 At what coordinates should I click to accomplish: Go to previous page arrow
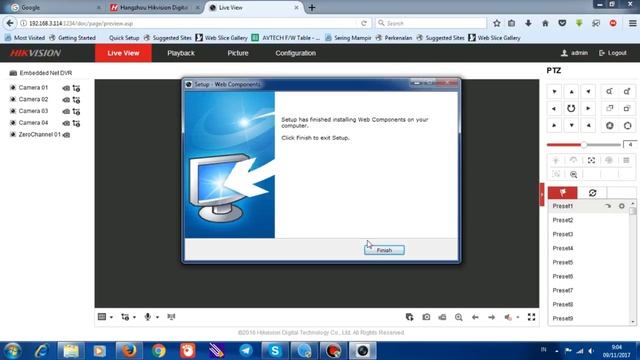click(x=475, y=317)
